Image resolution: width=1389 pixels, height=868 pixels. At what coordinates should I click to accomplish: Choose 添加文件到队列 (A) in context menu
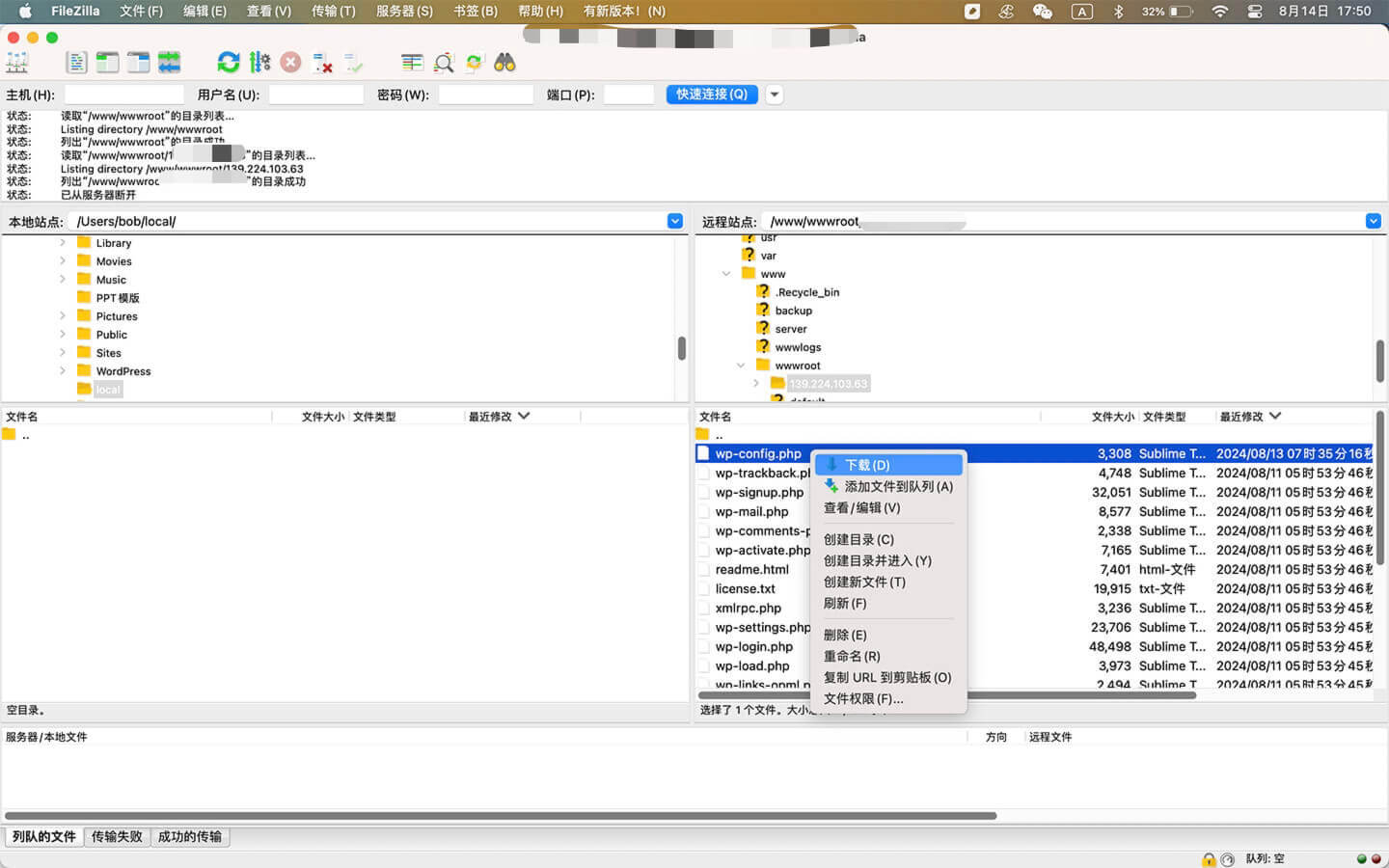tap(888, 486)
